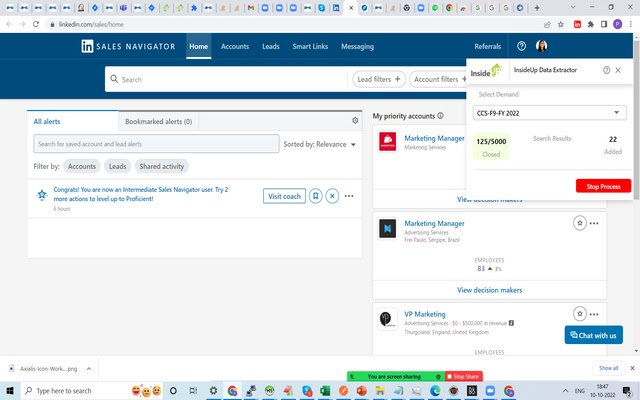Click the Stop Process button
Viewport: 640px width, 400px height.
point(603,186)
